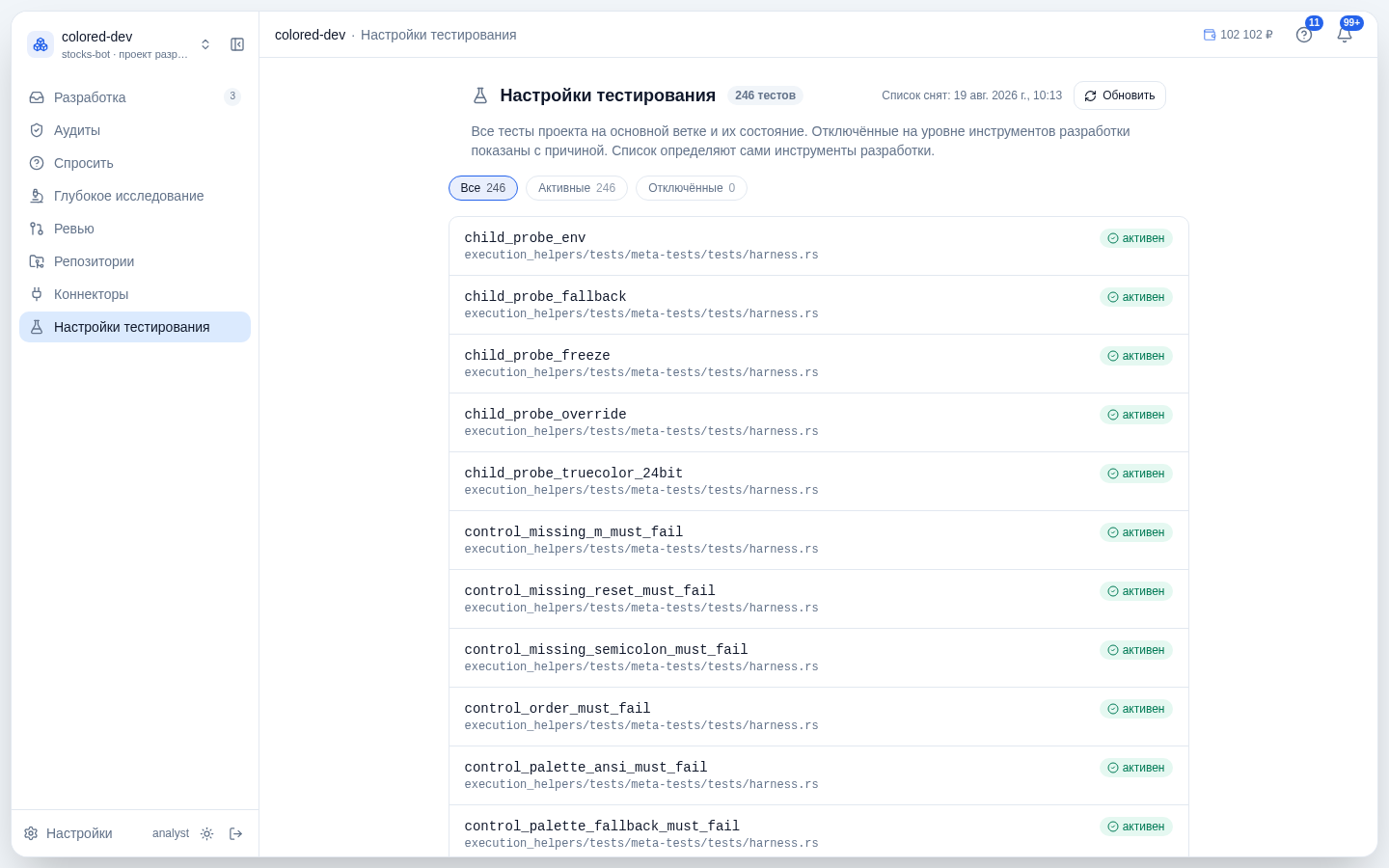The width and height of the screenshot is (1389, 868).
Task: Open Разработка in the sidebar
Action: (x=135, y=97)
